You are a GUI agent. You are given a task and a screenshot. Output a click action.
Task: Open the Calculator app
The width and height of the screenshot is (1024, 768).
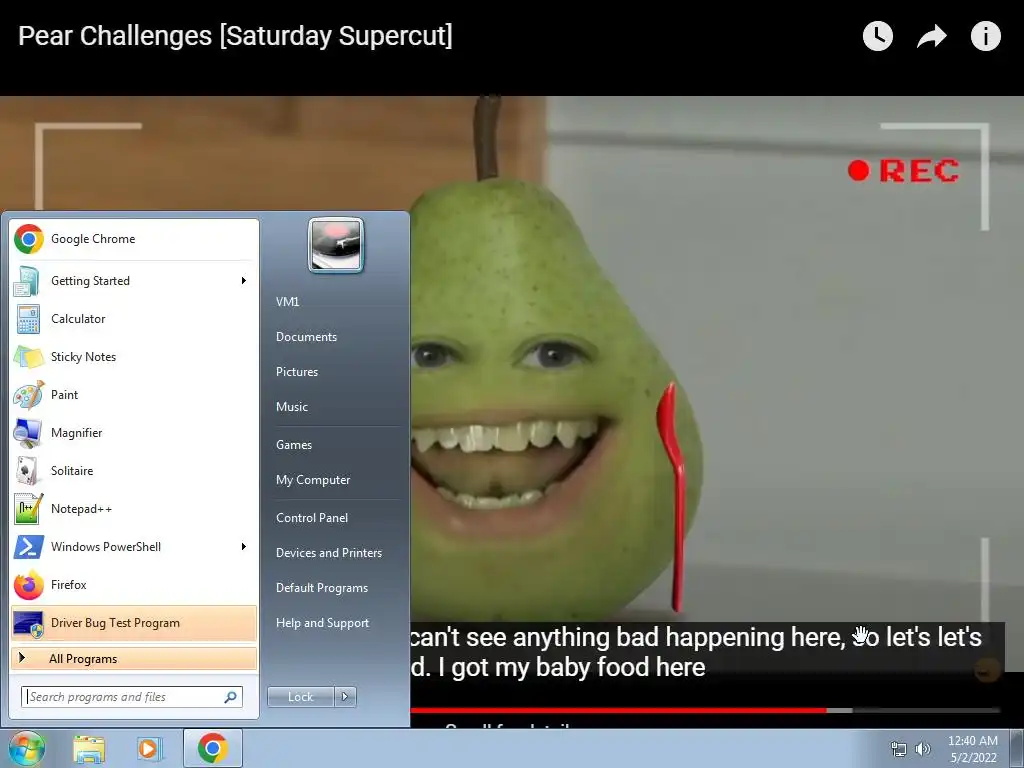coord(134,319)
